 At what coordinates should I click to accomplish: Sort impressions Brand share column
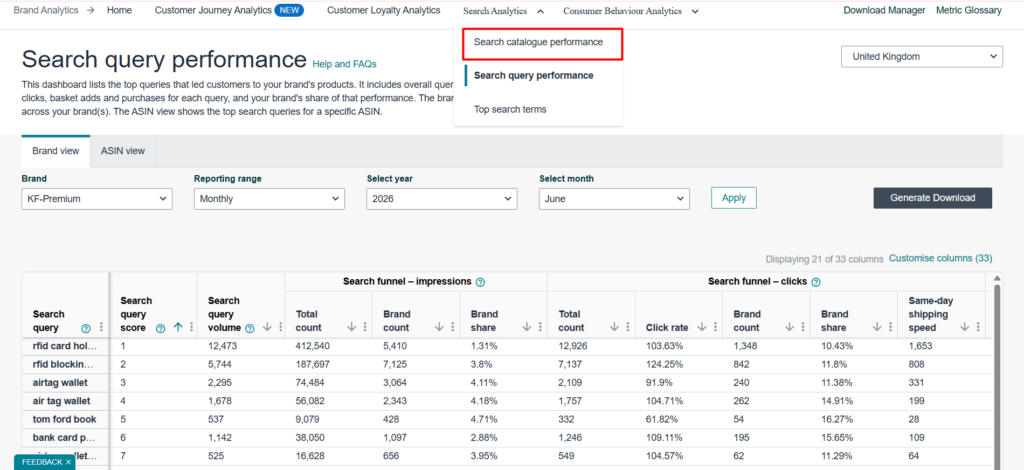(x=527, y=328)
